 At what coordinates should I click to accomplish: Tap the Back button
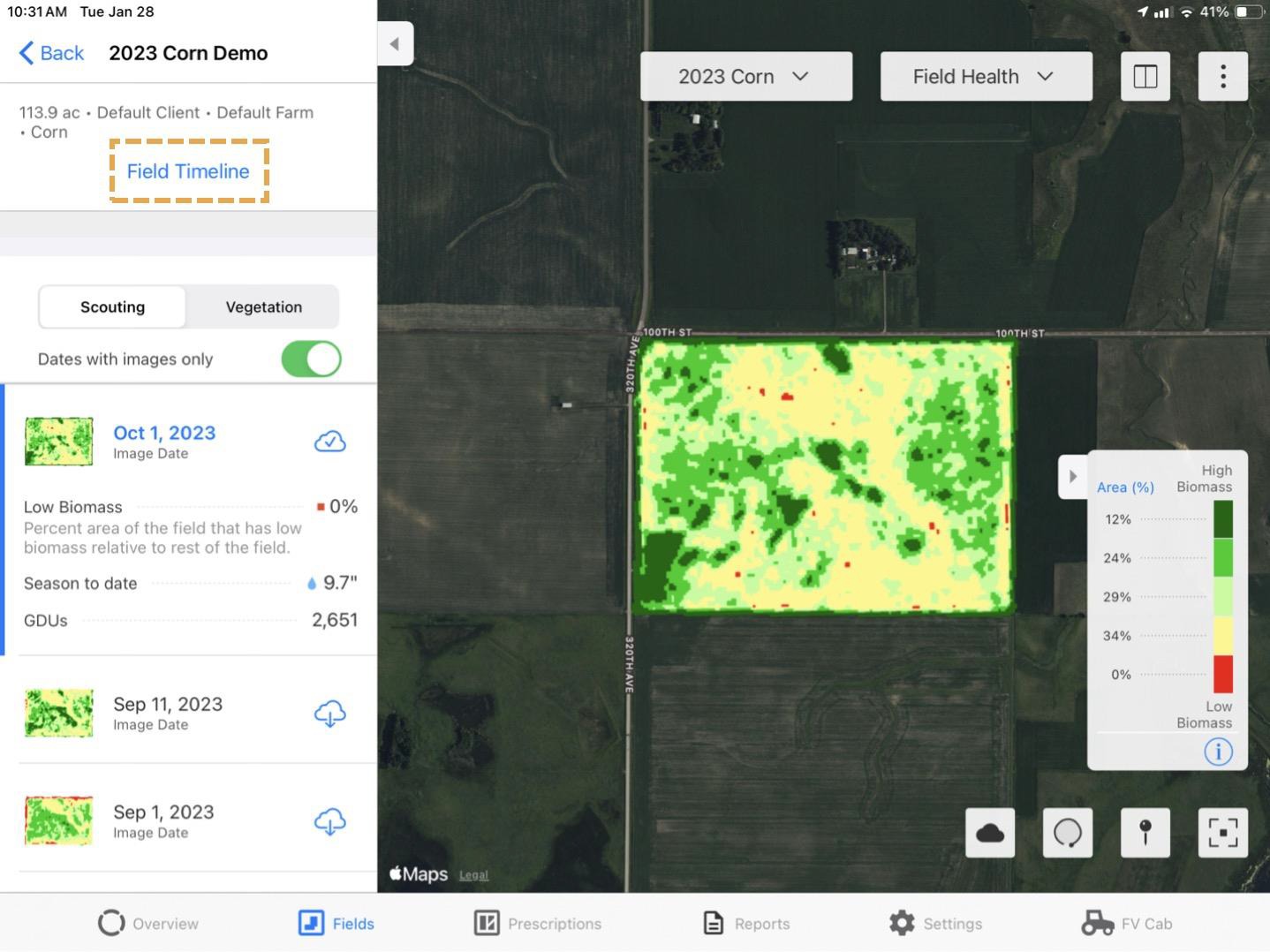click(51, 53)
